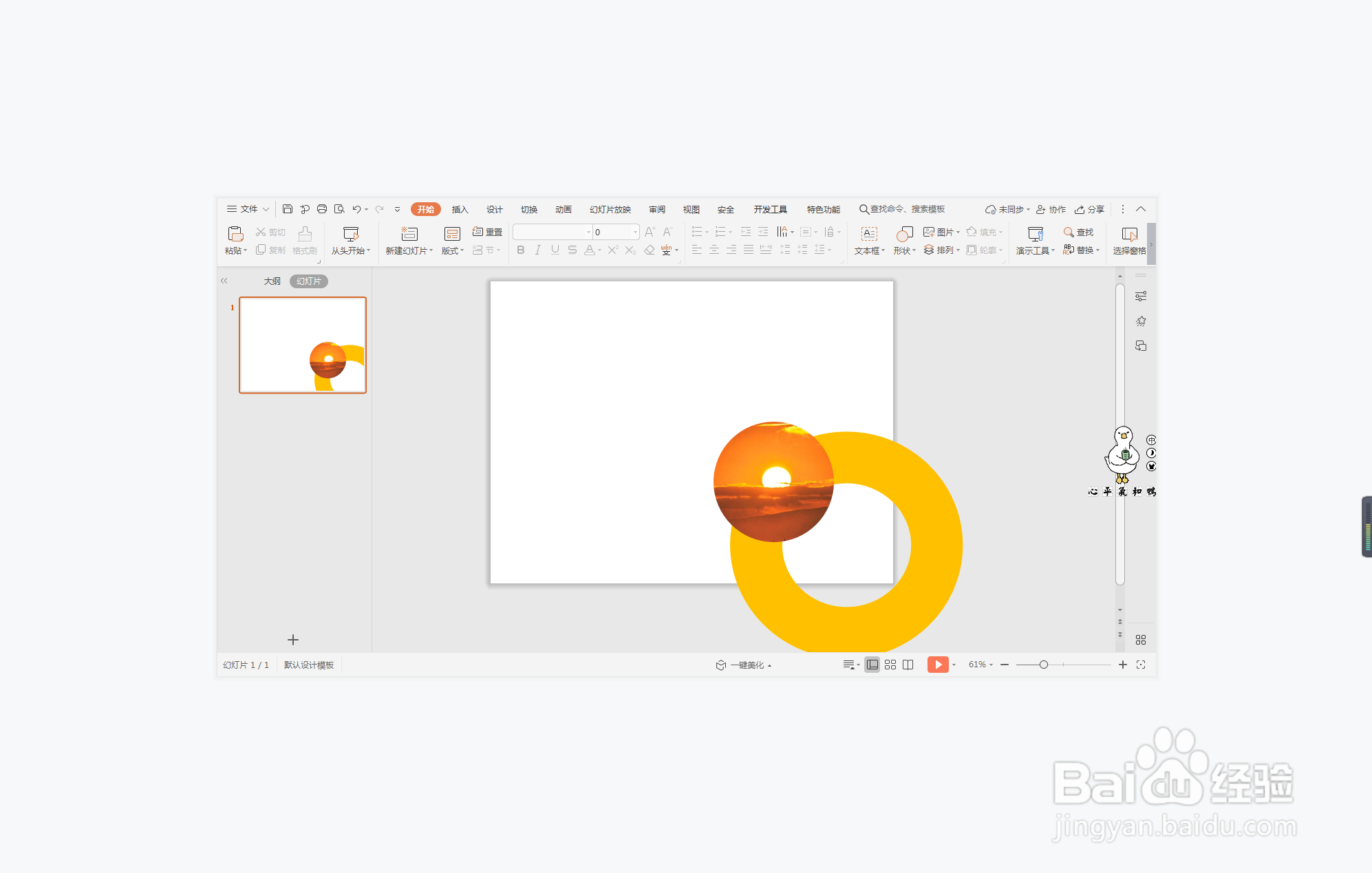The image size is (1372, 873).
Task: Click the zoom slider handle
Action: tap(1044, 665)
